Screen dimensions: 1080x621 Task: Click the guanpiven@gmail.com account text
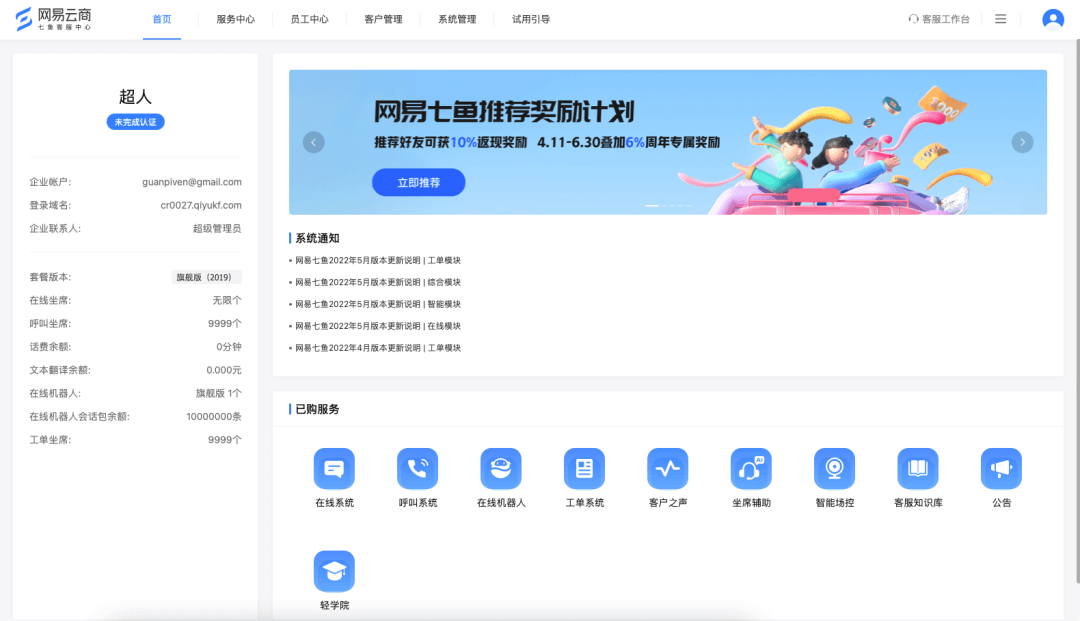coord(191,182)
